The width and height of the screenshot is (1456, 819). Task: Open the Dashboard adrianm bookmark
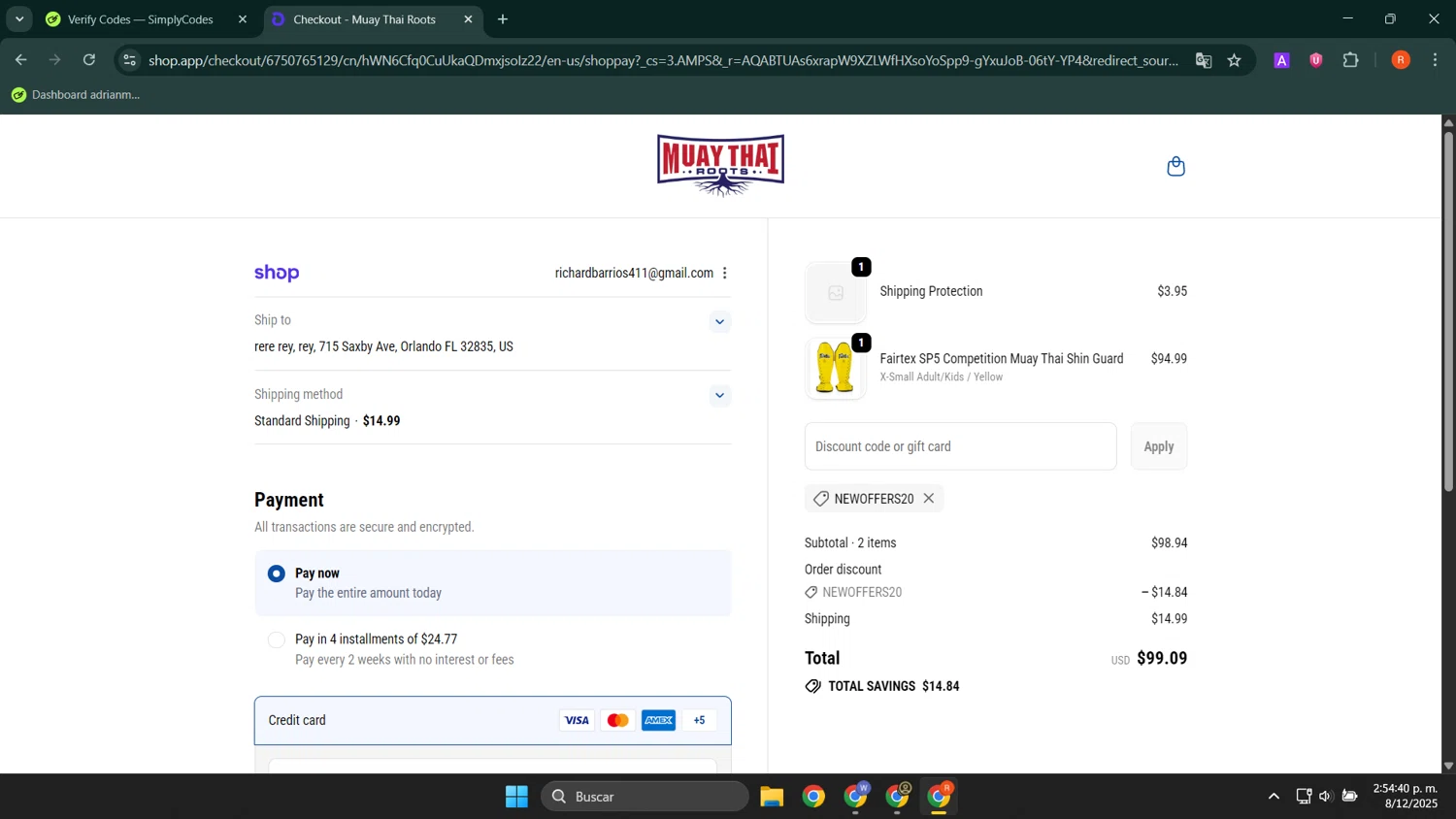tap(76, 94)
